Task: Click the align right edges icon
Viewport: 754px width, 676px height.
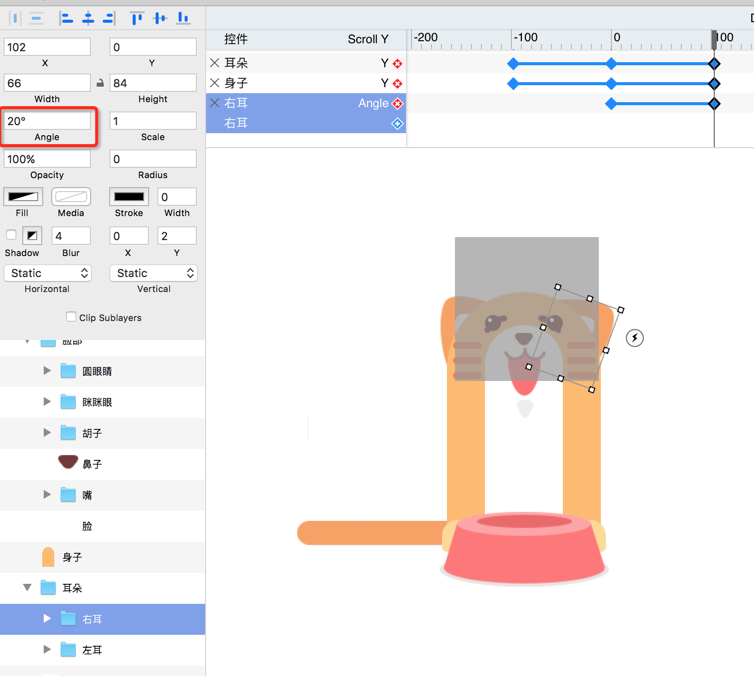Action: point(109,18)
